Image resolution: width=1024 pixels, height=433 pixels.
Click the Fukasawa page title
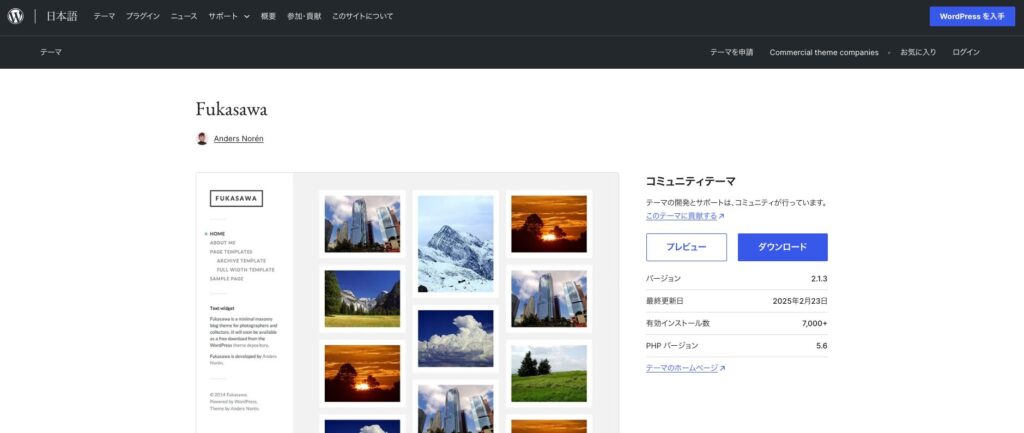[231, 109]
